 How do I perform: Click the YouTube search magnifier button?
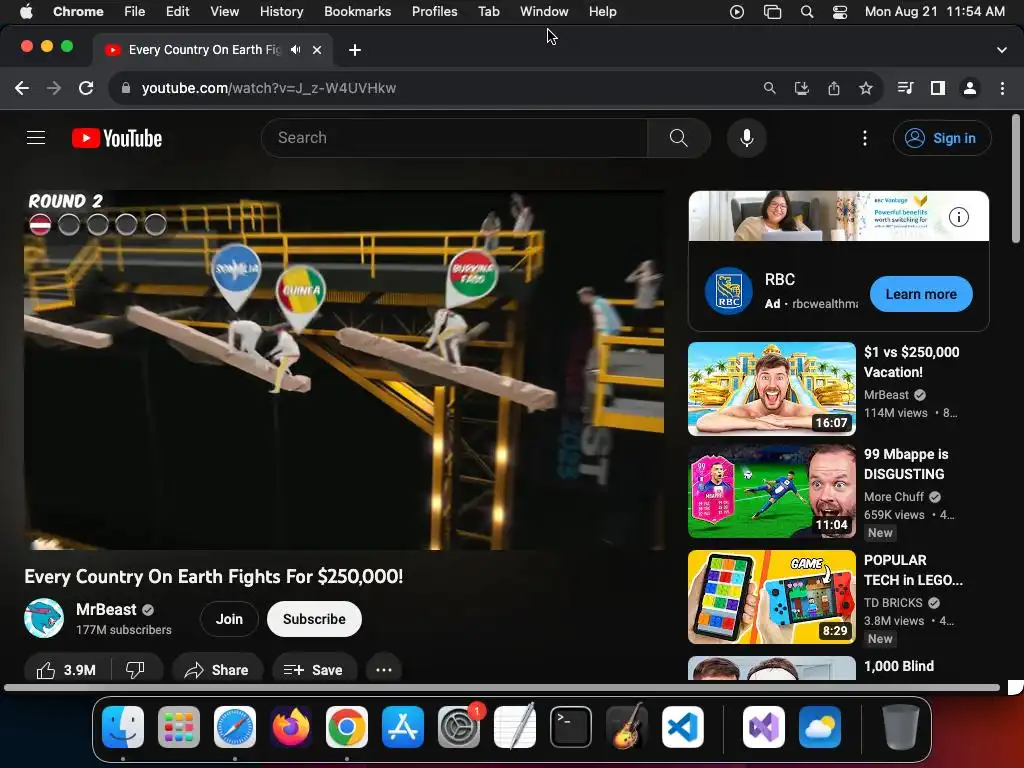point(679,138)
